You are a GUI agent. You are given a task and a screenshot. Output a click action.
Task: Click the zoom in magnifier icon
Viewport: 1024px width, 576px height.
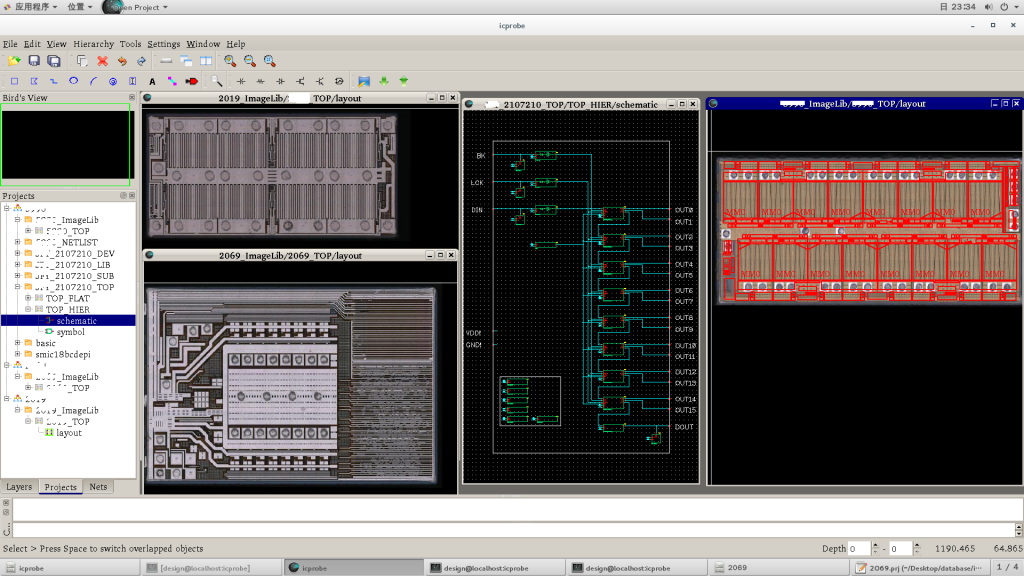click(230, 61)
